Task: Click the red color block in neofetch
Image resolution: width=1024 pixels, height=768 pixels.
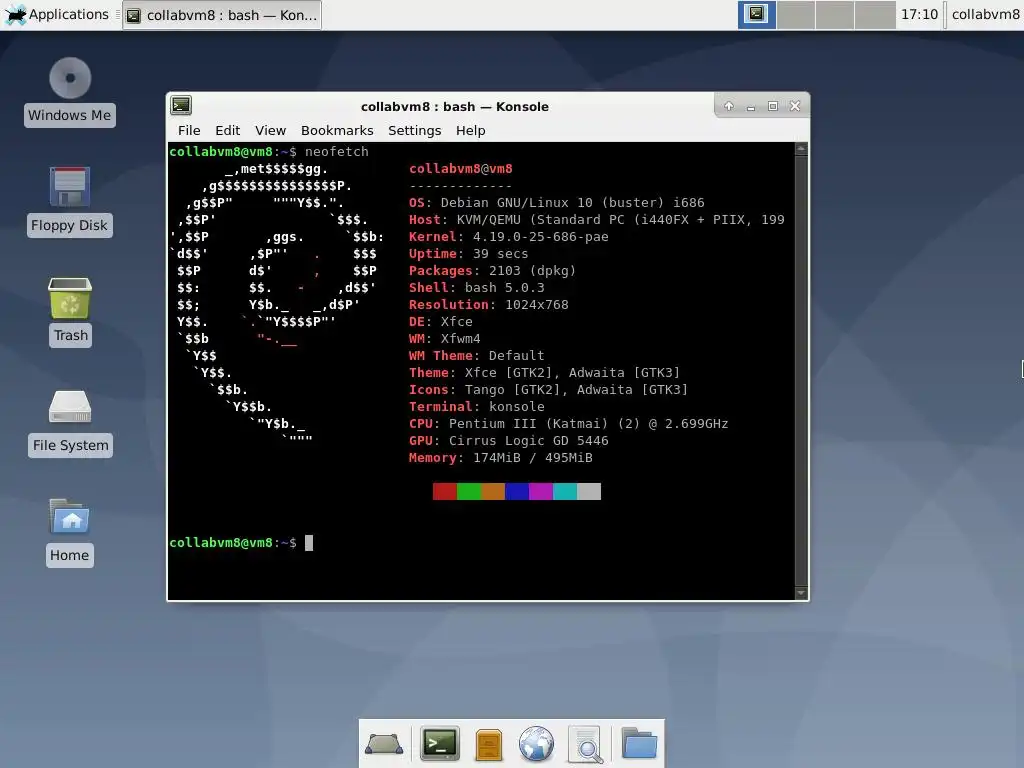Action: 445,492
